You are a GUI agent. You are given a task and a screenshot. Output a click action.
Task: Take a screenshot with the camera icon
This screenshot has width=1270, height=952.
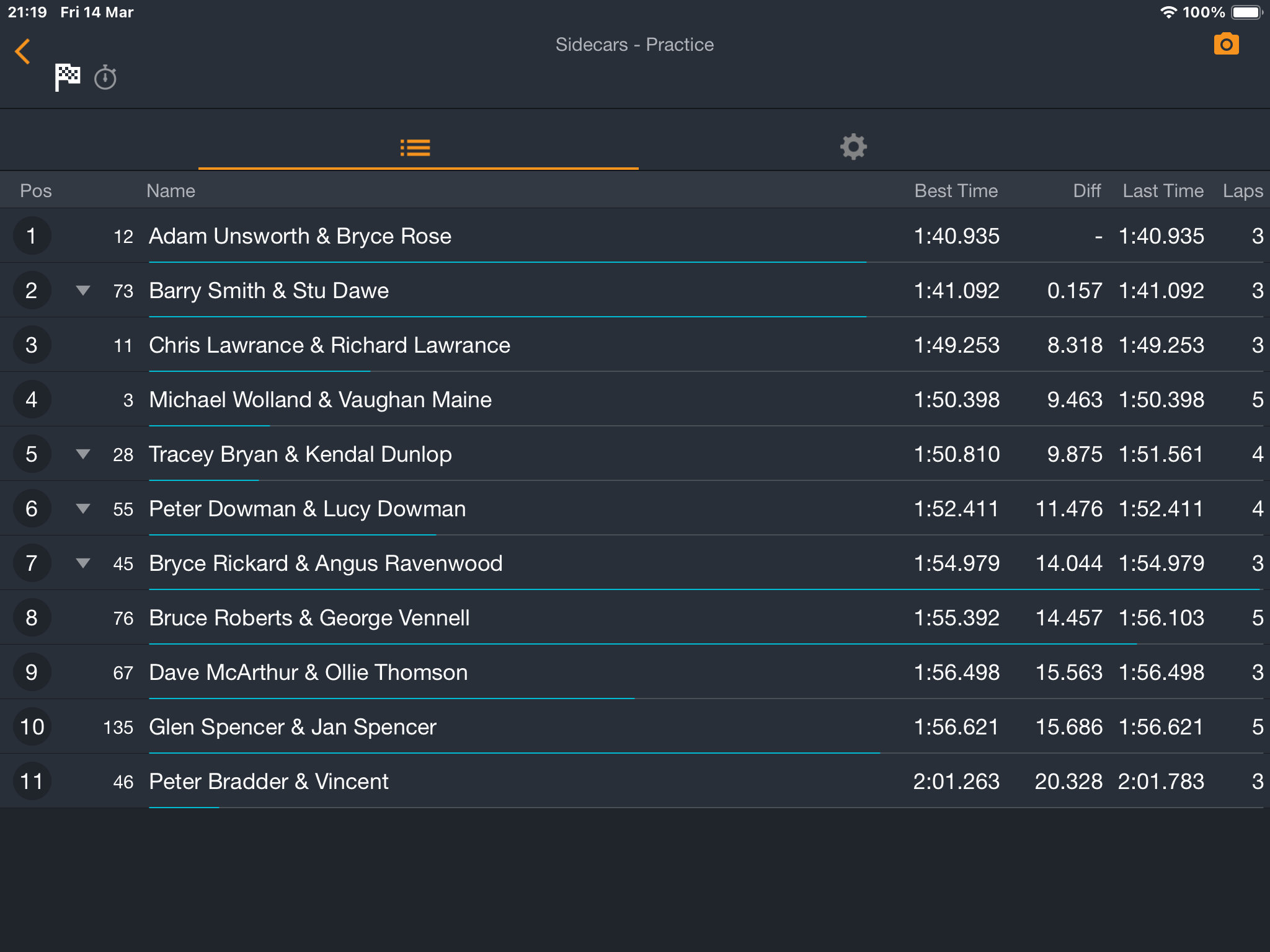pos(1226,44)
